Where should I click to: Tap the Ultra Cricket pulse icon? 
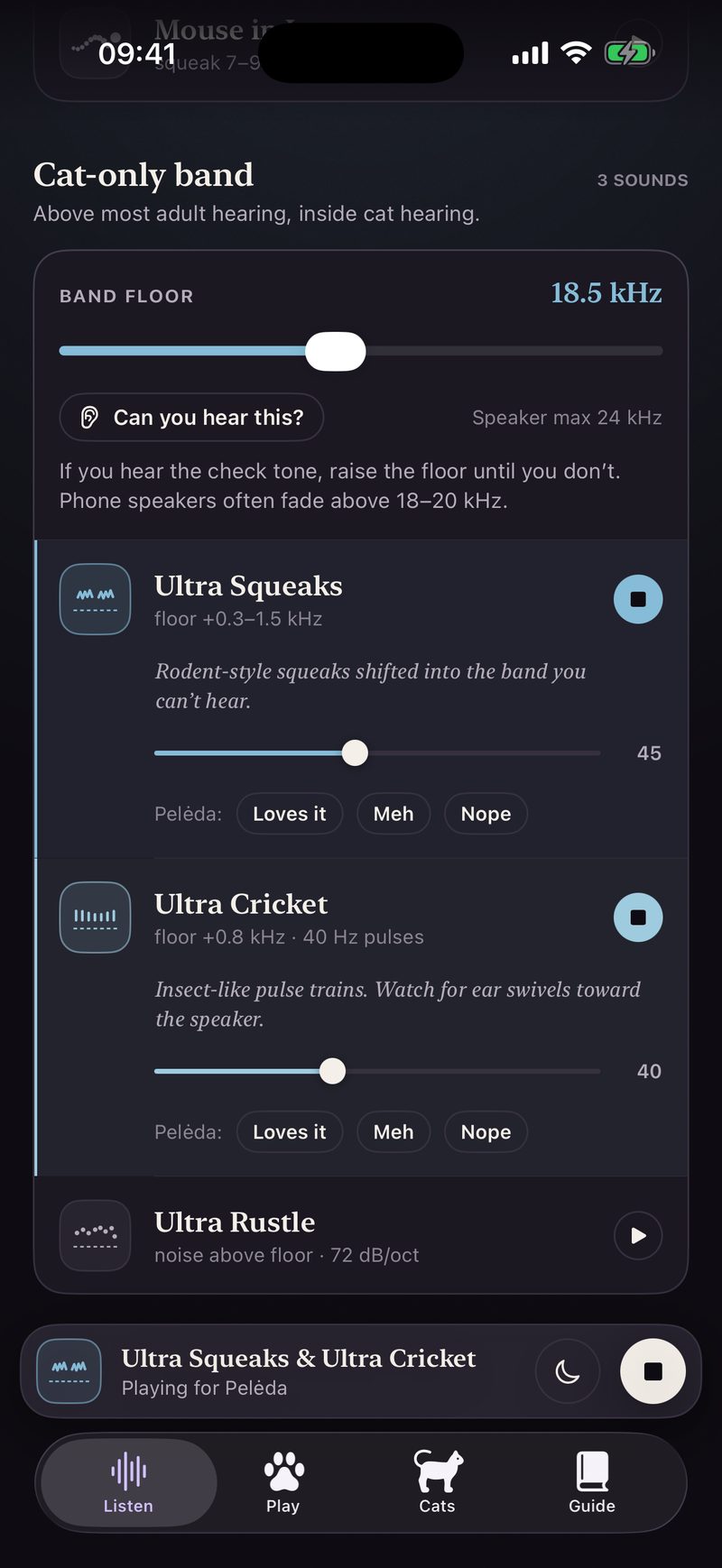click(x=96, y=918)
